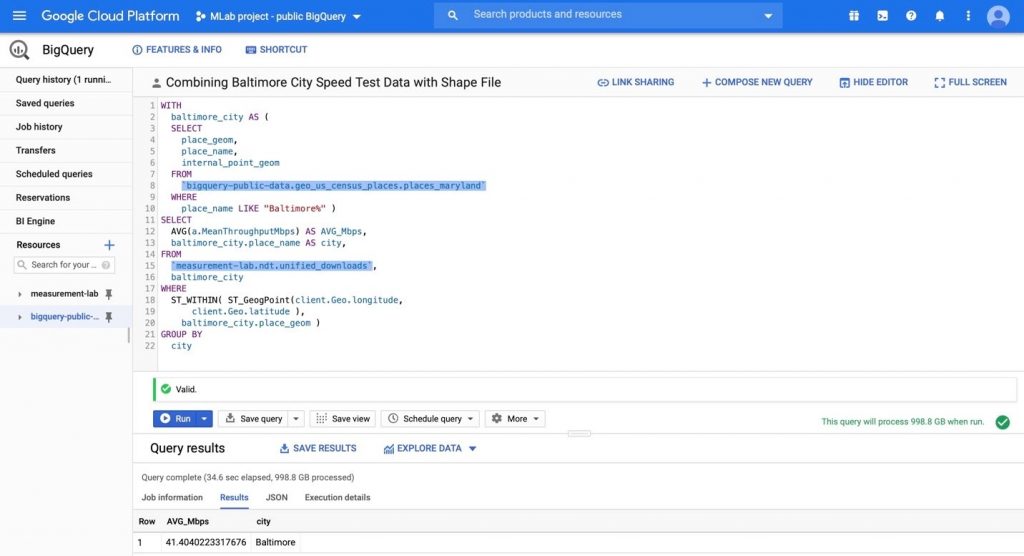Unpin the bigquery-public project
The height and width of the screenshot is (556, 1024).
(109, 317)
